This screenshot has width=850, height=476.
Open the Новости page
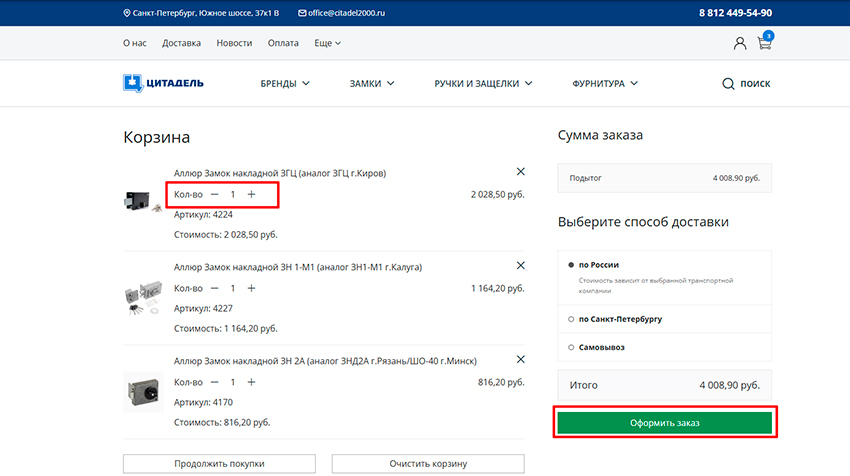click(x=234, y=43)
